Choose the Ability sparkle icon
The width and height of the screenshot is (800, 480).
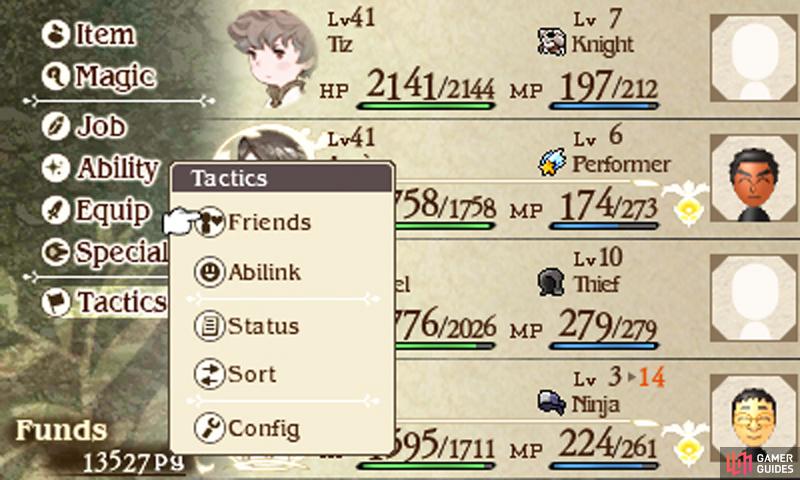tap(56, 168)
